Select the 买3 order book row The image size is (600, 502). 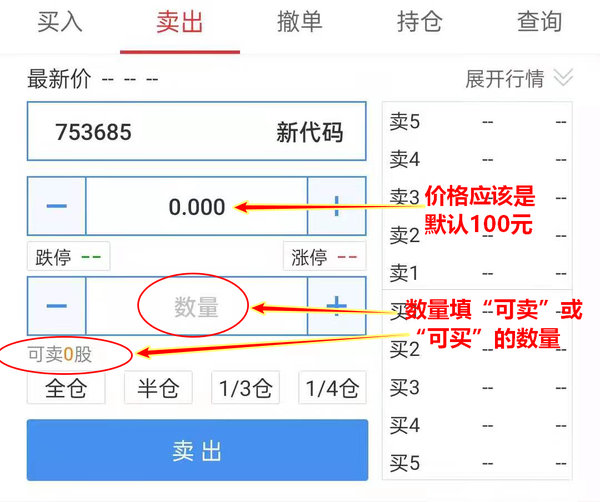tap(477, 388)
